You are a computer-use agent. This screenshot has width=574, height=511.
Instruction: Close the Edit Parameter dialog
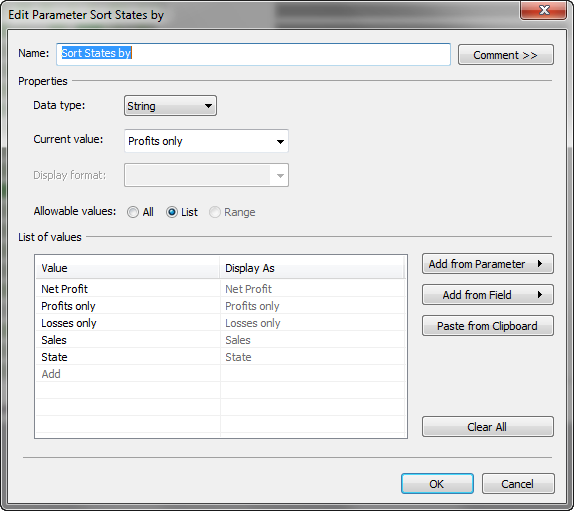point(544,10)
